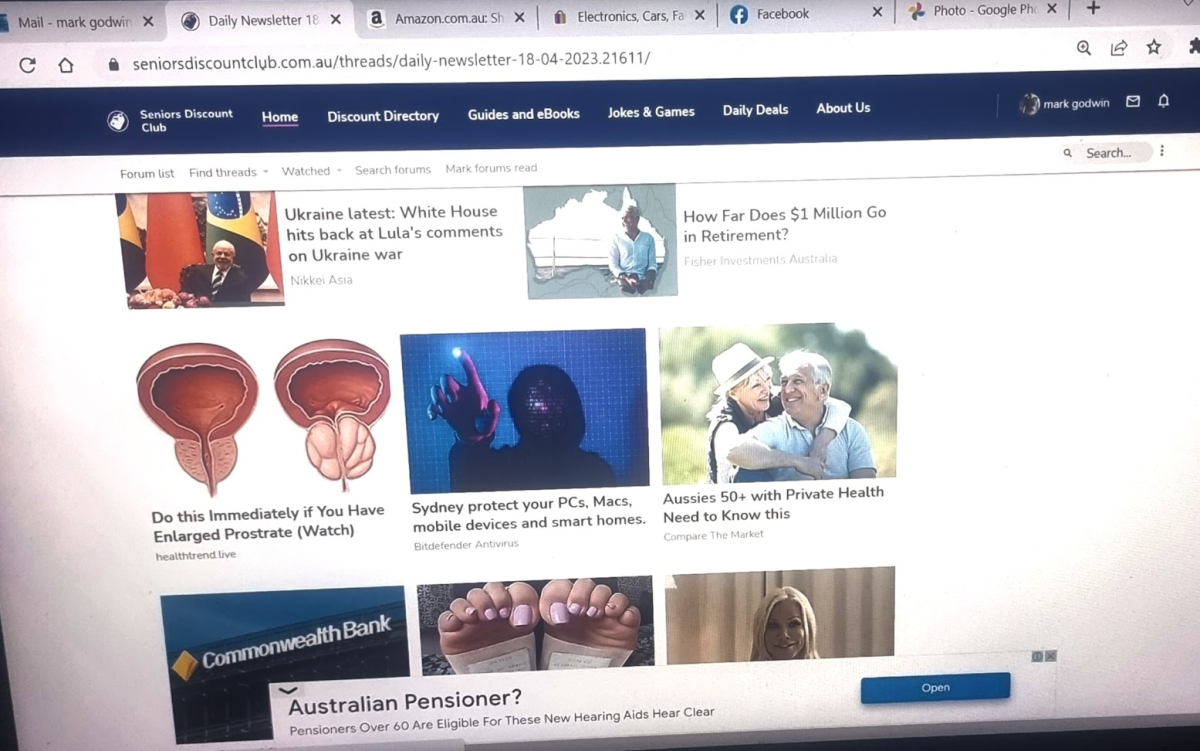Open the inbox envelope icon

1133,102
